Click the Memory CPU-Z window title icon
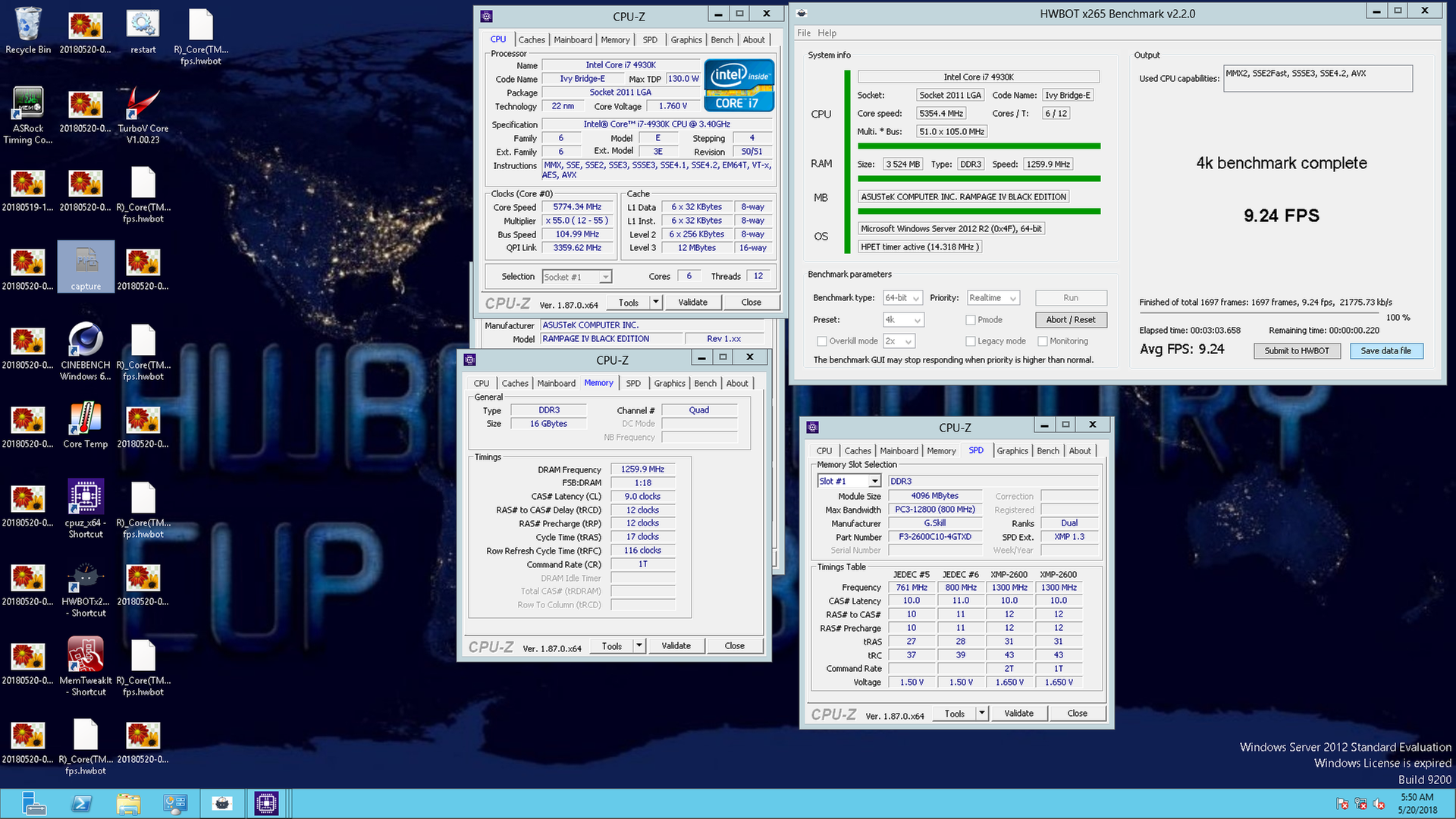The height and width of the screenshot is (819, 1456). 470,359
